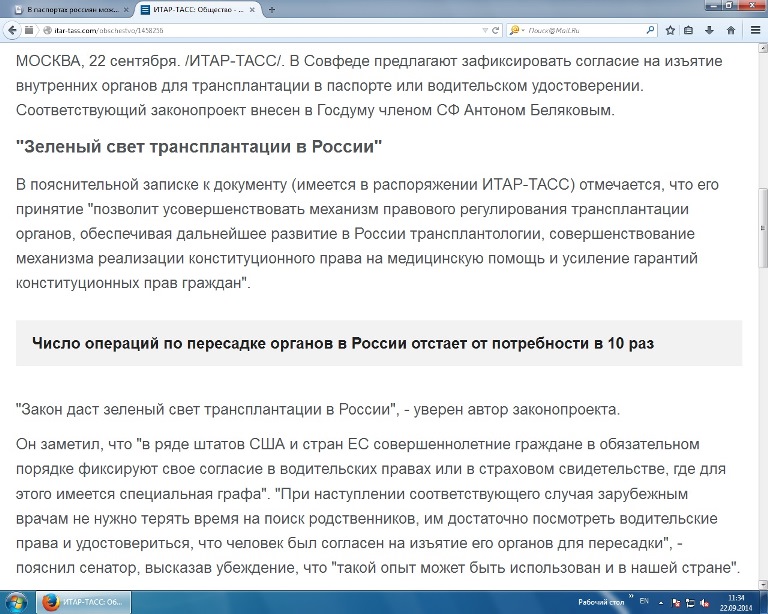Click the network tray icon

(x=691, y=603)
